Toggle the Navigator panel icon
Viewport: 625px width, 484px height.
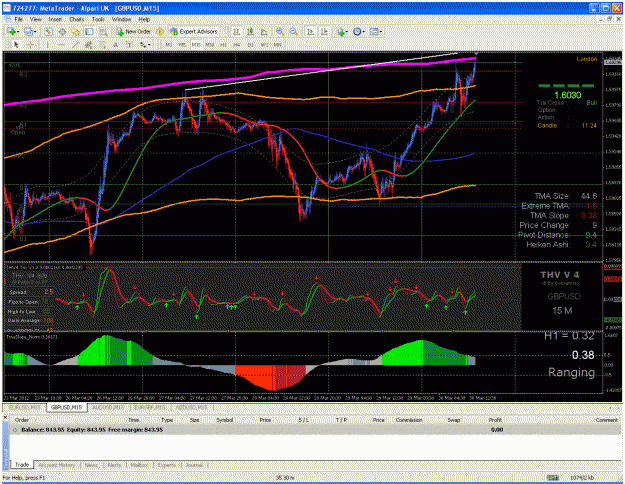tap(75, 31)
